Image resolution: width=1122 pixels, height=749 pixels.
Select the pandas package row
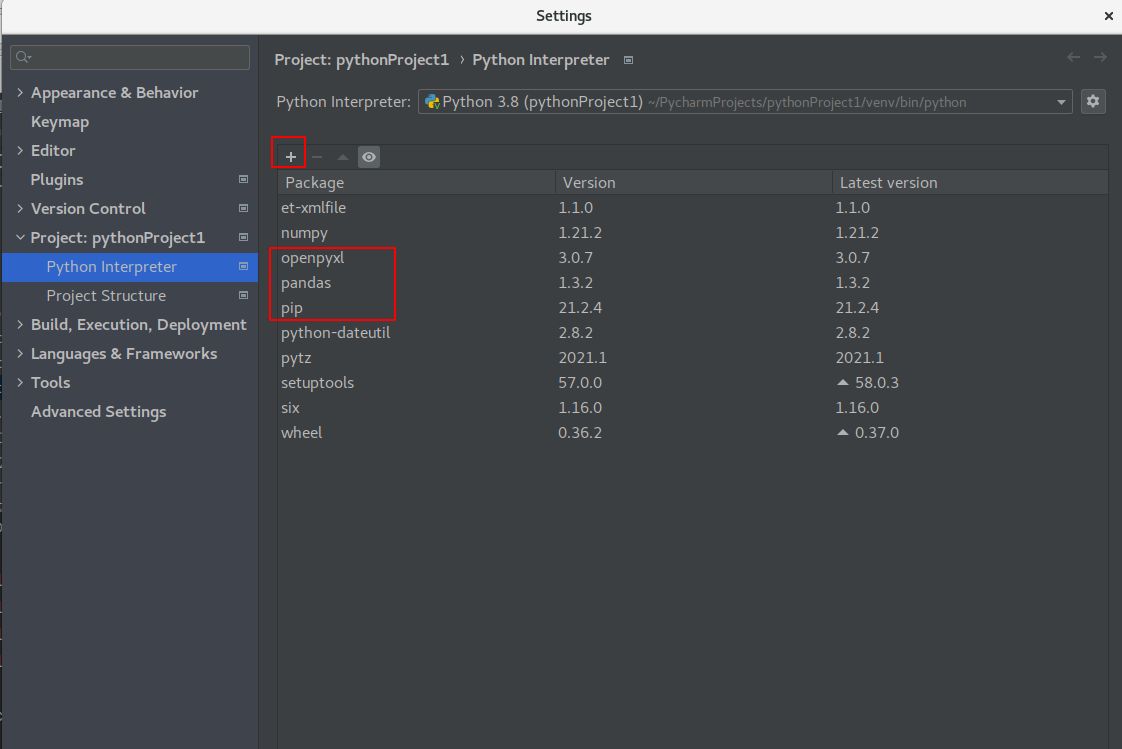(693, 283)
